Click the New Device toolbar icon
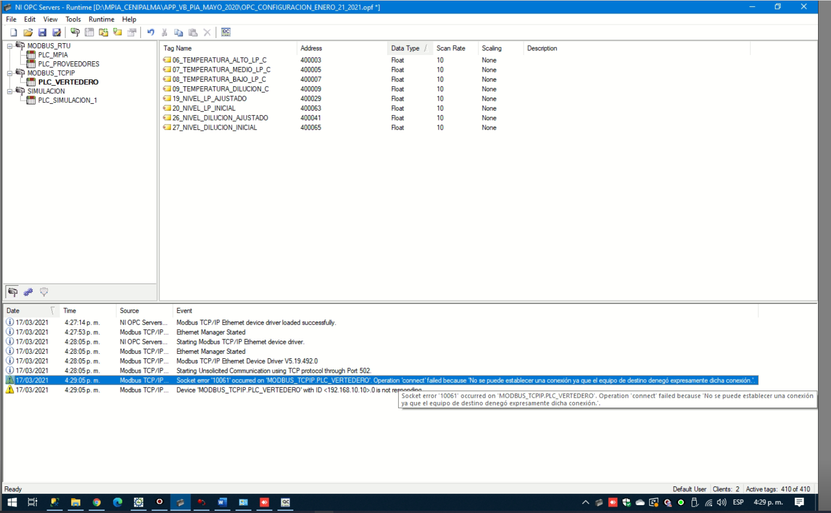831x513 pixels. pyautogui.click(x=90, y=32)
